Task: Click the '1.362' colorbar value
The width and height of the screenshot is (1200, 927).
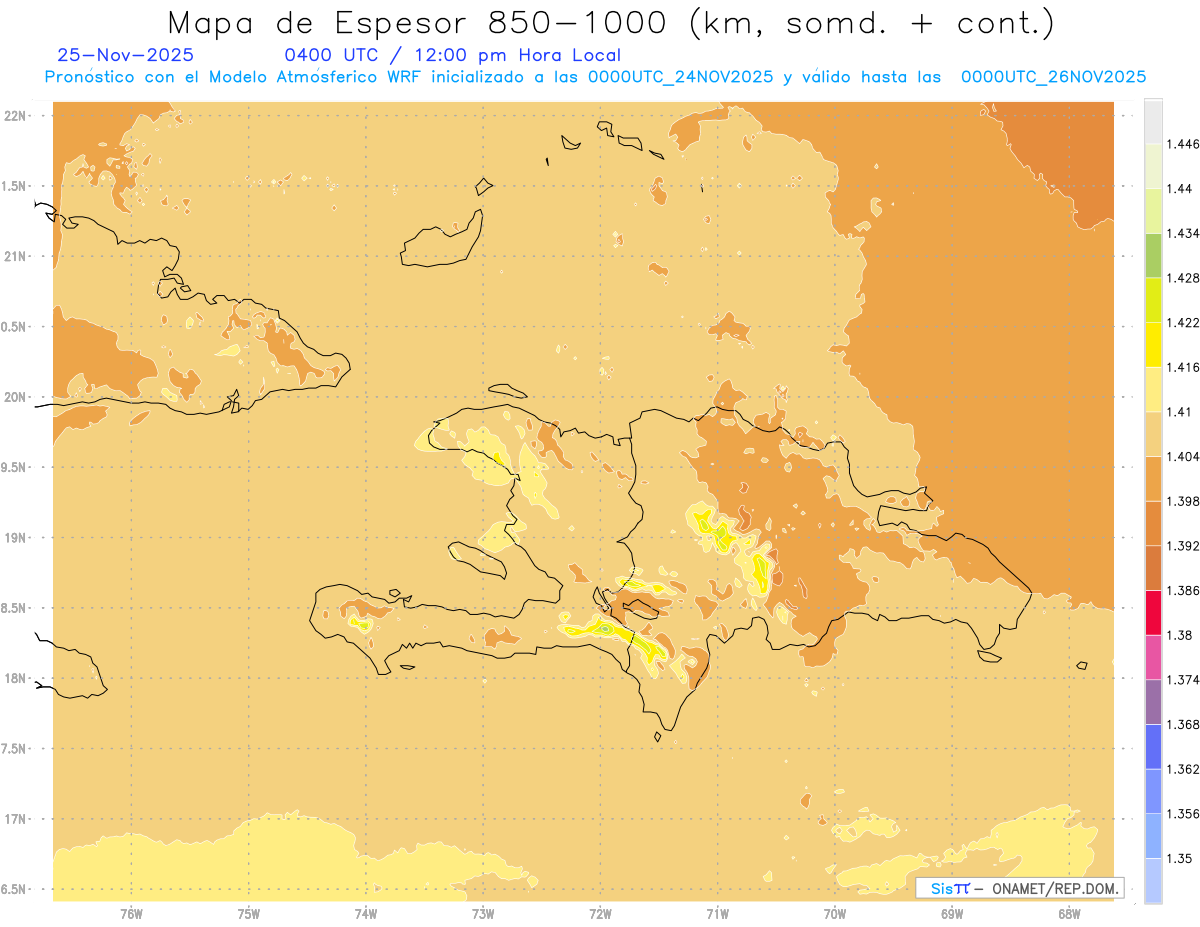Action: coord(1183,769)
